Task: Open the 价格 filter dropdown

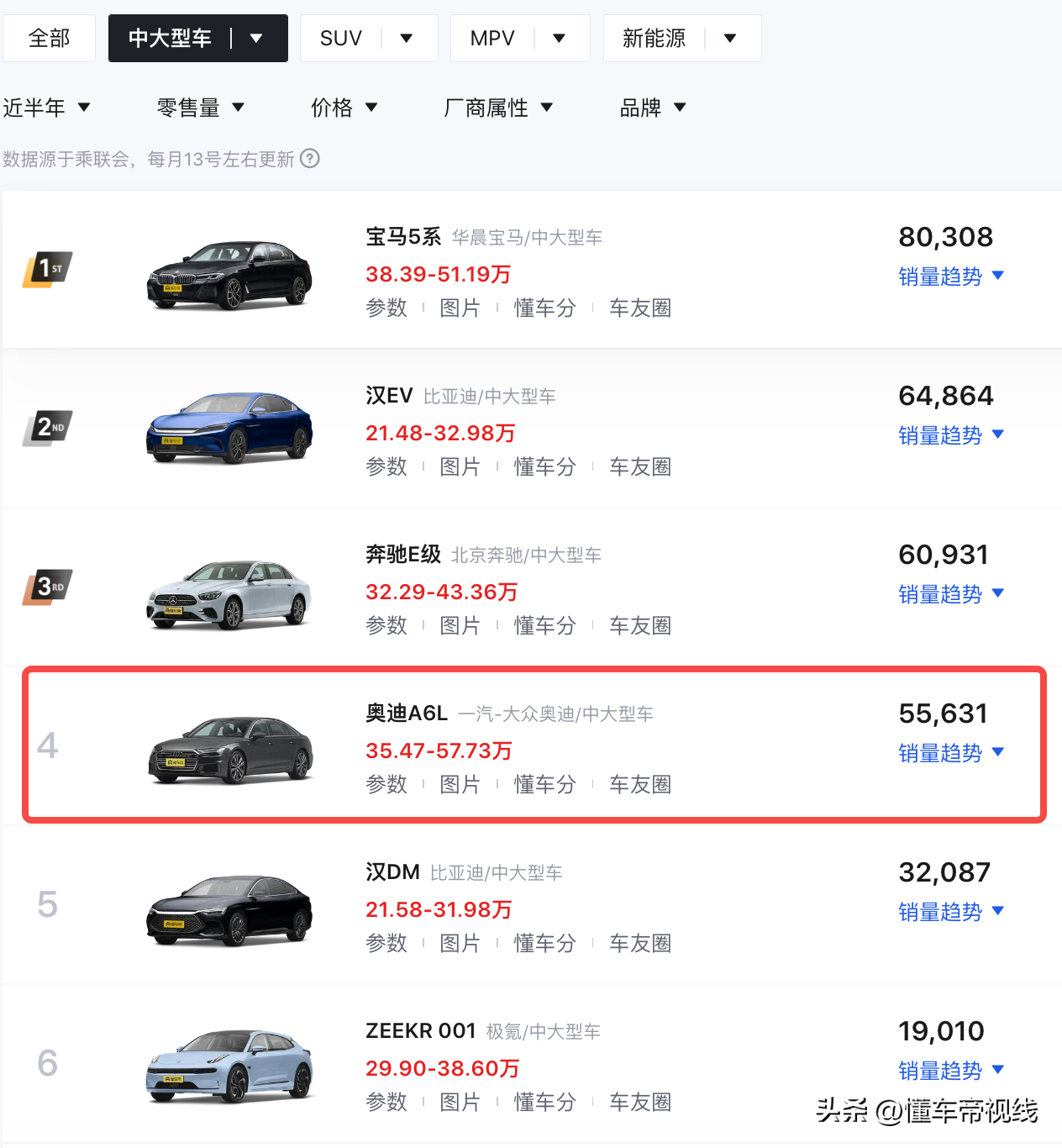Action: [344, 108]
